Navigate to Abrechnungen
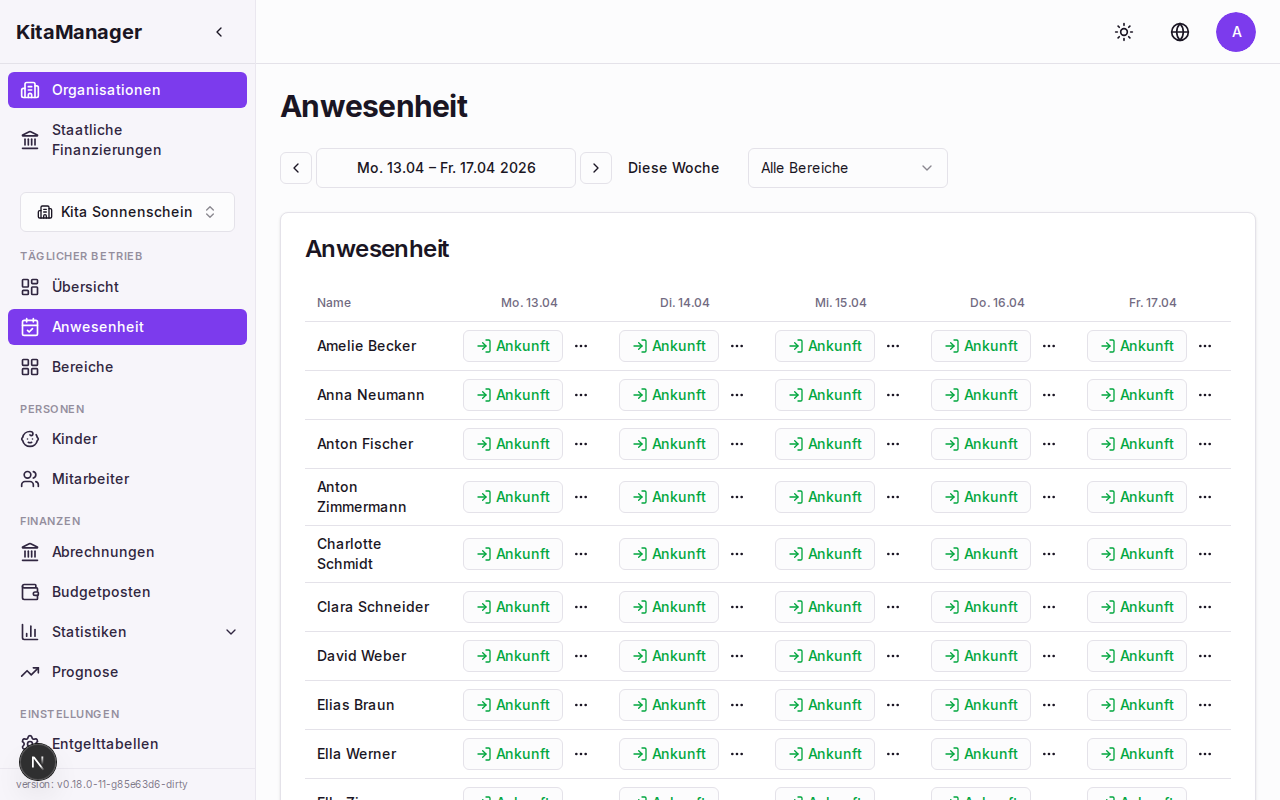Image resolution: width=1280 pixels, height=800 pixels. coord(103,552)
